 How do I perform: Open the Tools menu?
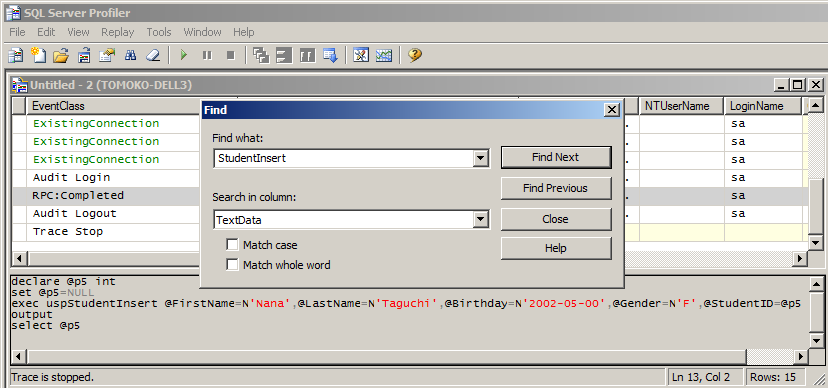coord(159,32)
